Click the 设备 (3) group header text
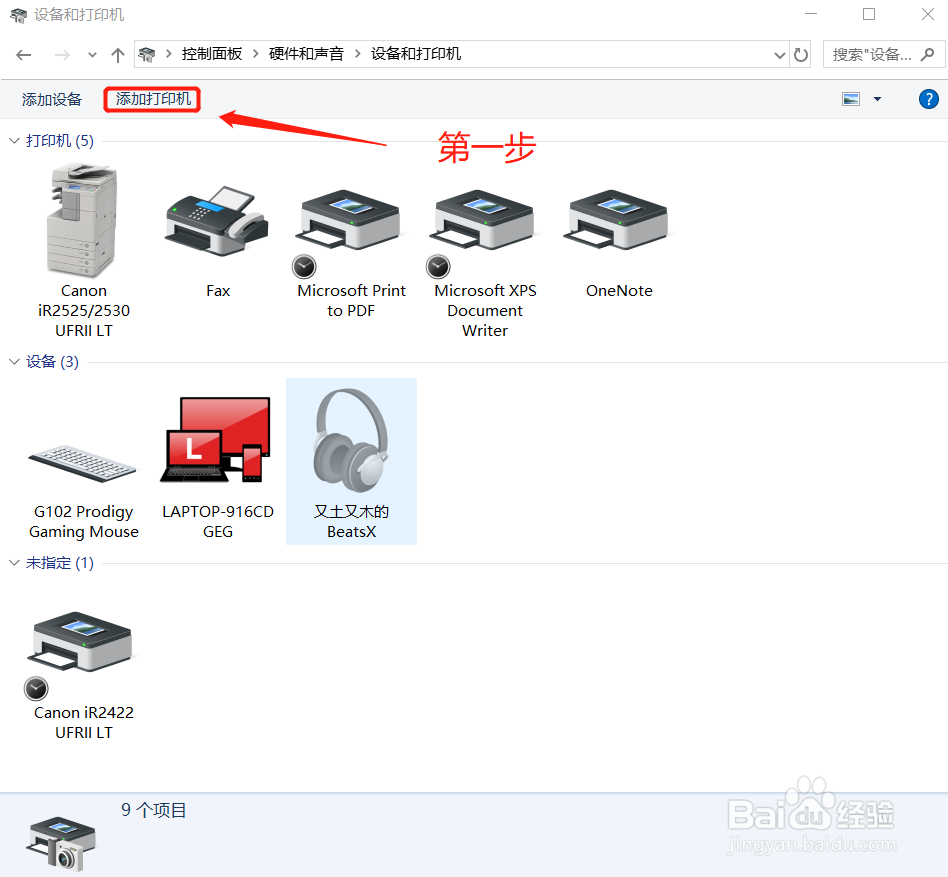 53,361
